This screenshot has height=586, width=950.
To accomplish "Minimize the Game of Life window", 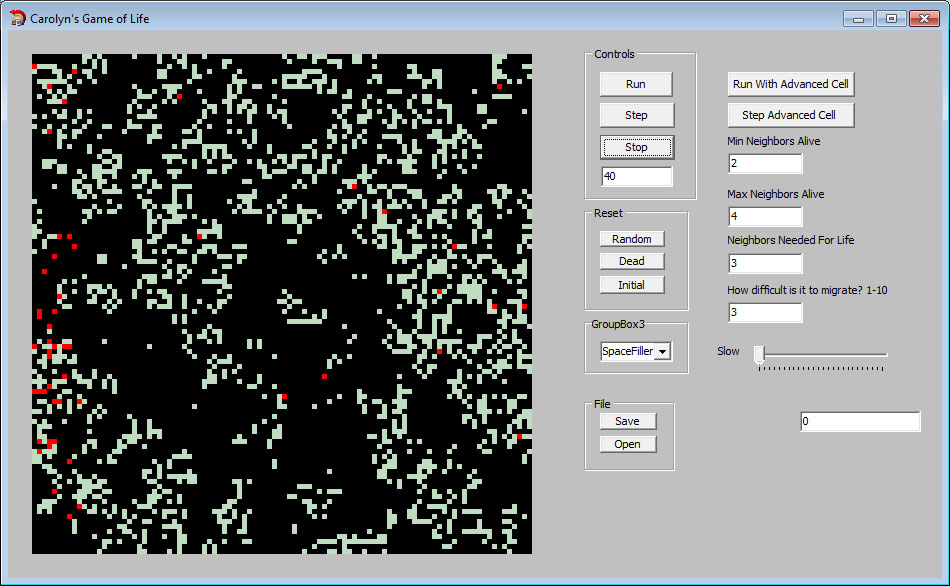I will click(x=858, y=19).
